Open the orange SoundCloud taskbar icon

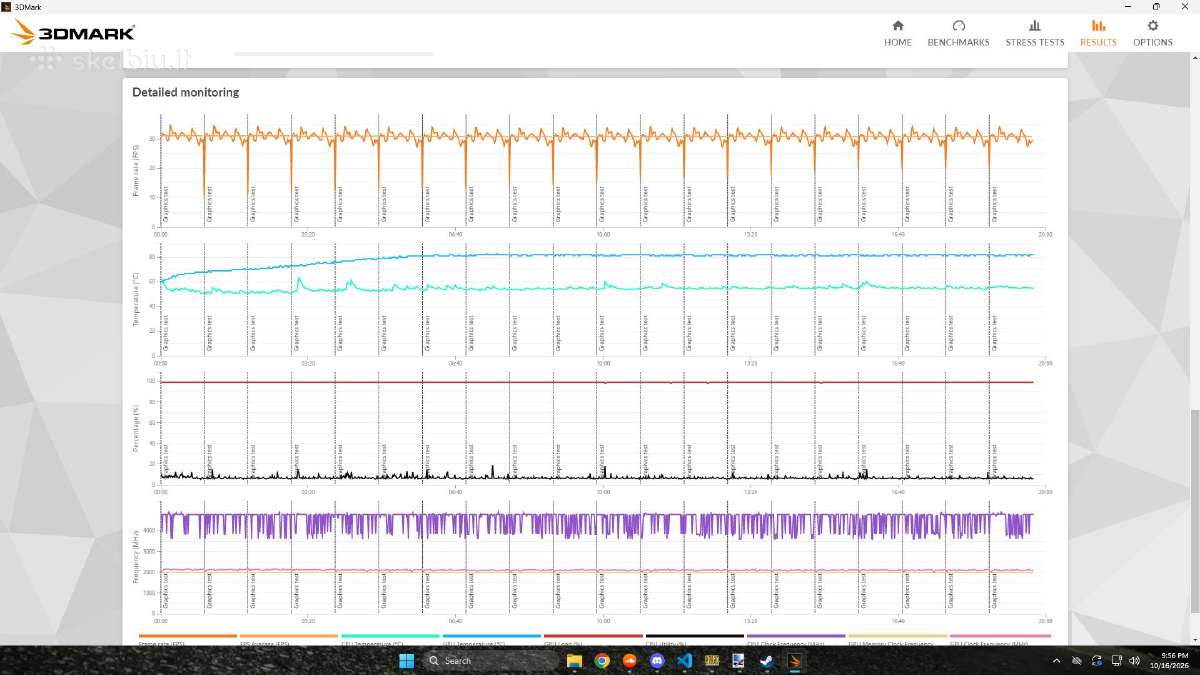pos(630,661)
